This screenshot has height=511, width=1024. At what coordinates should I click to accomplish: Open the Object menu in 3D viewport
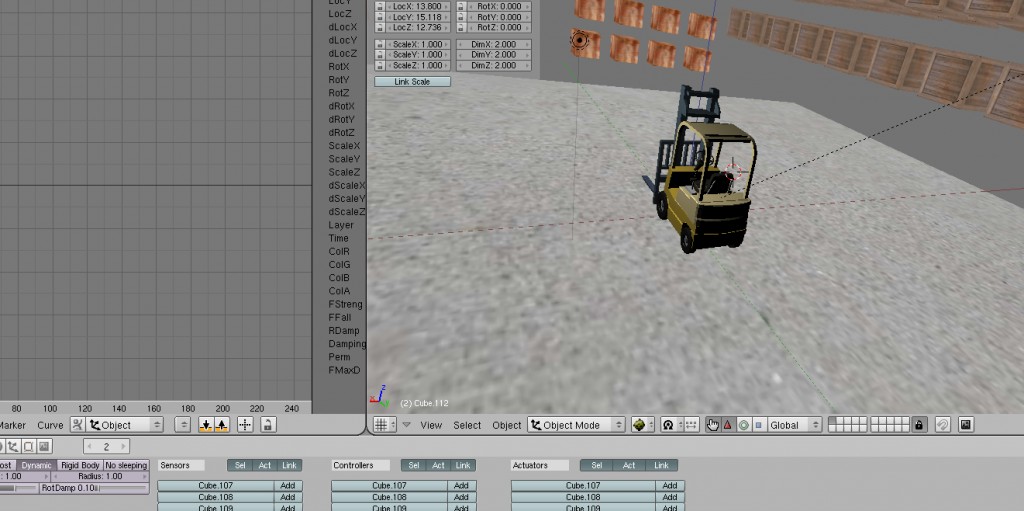pos(507,425)
